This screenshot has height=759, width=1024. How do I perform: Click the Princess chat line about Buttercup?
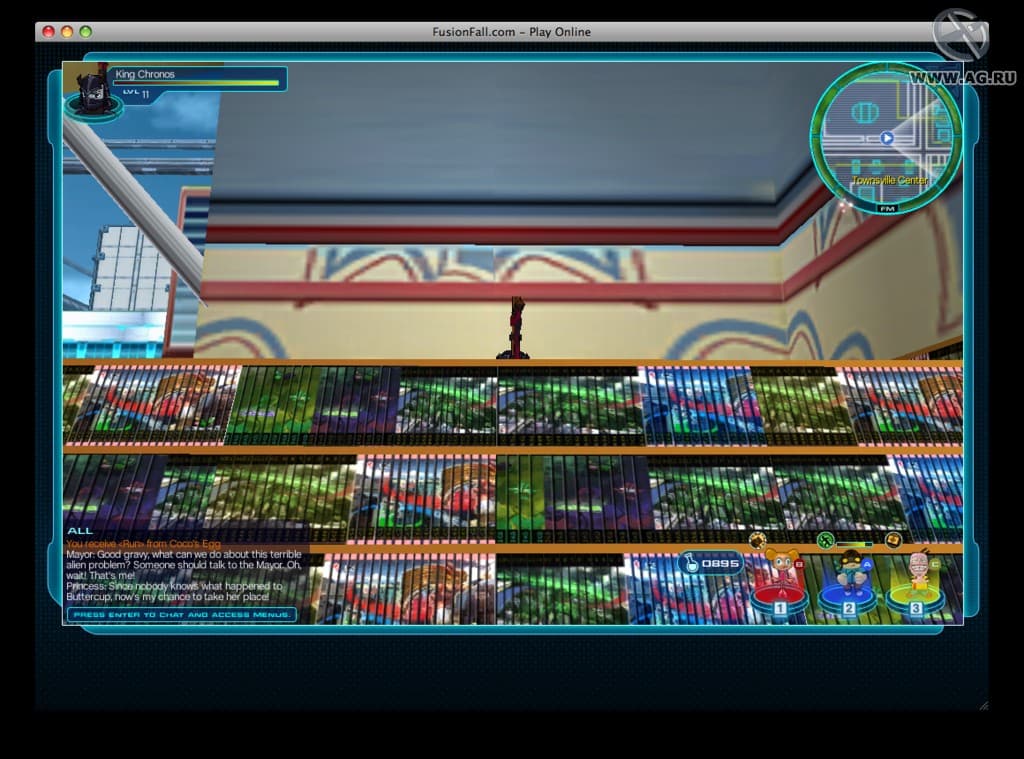(174, 592)
